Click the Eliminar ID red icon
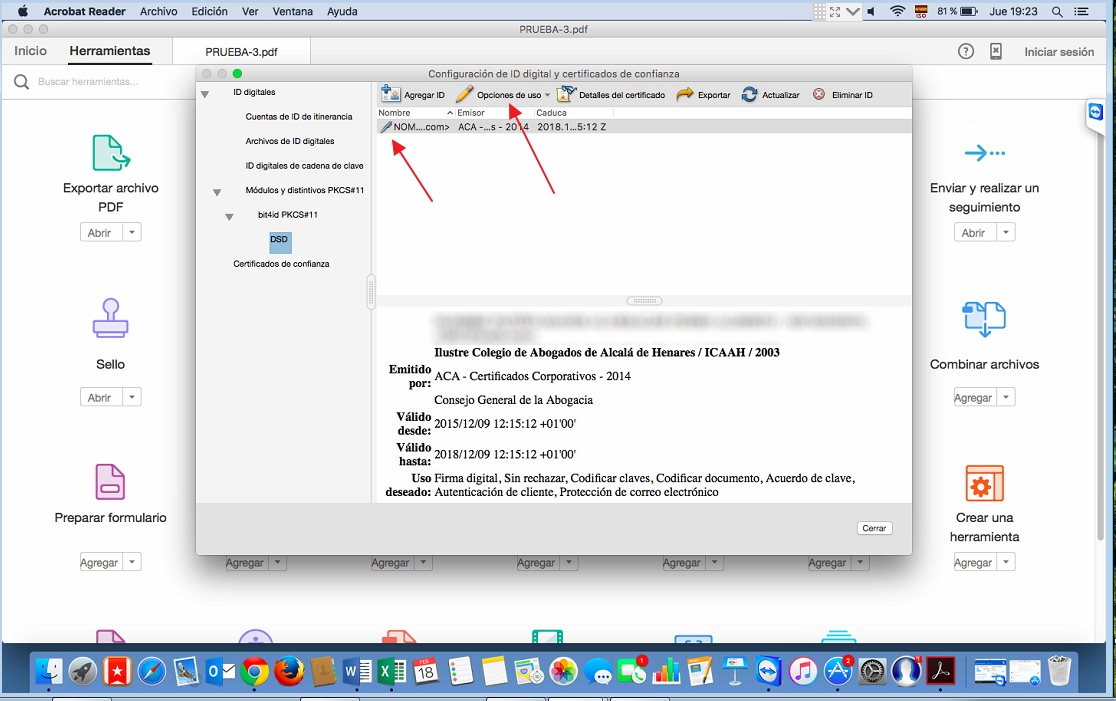Screen dimensions: 1116x701 pyautogui.click(x=819, y=95)
